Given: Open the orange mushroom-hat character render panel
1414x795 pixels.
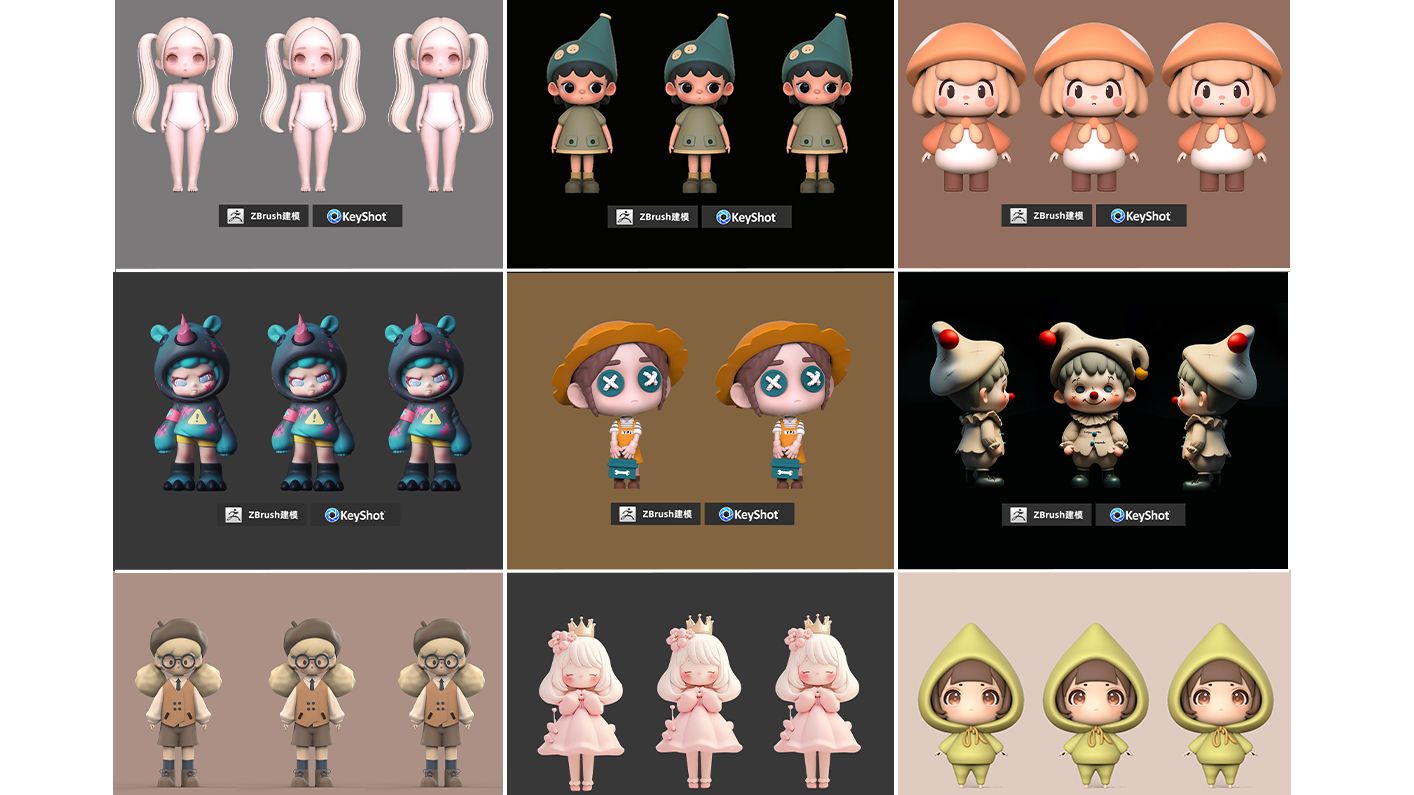Looking at the screenshot, I should tap(1094, 134).
